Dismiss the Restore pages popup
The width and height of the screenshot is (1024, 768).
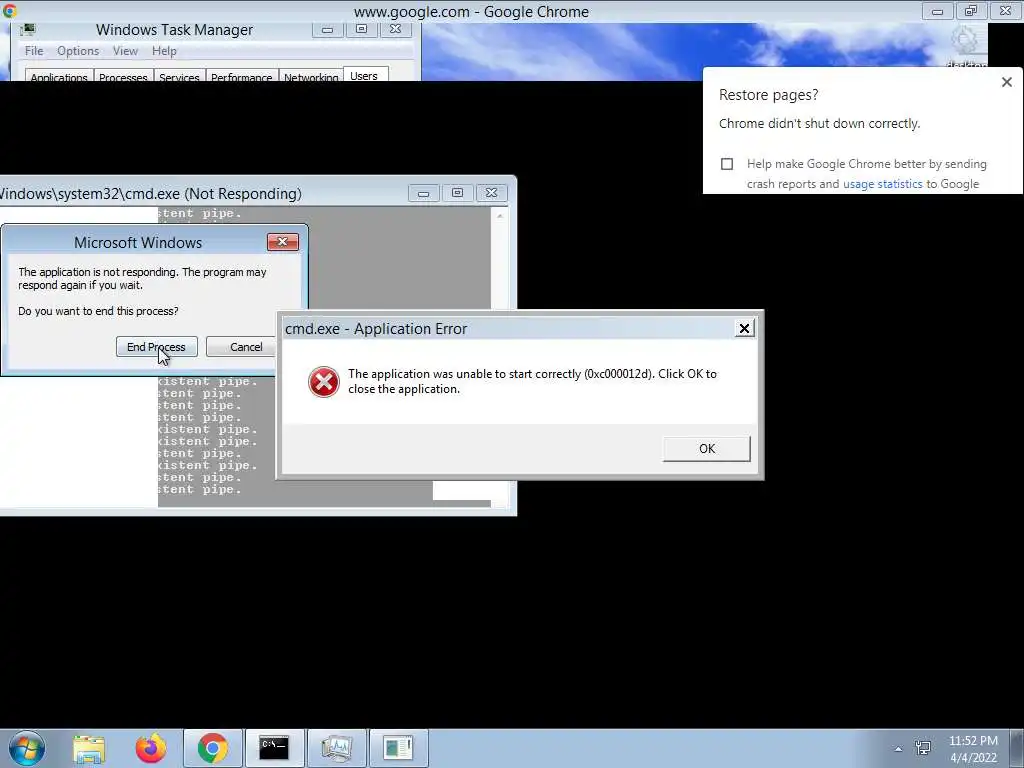tap(1006, 82)
